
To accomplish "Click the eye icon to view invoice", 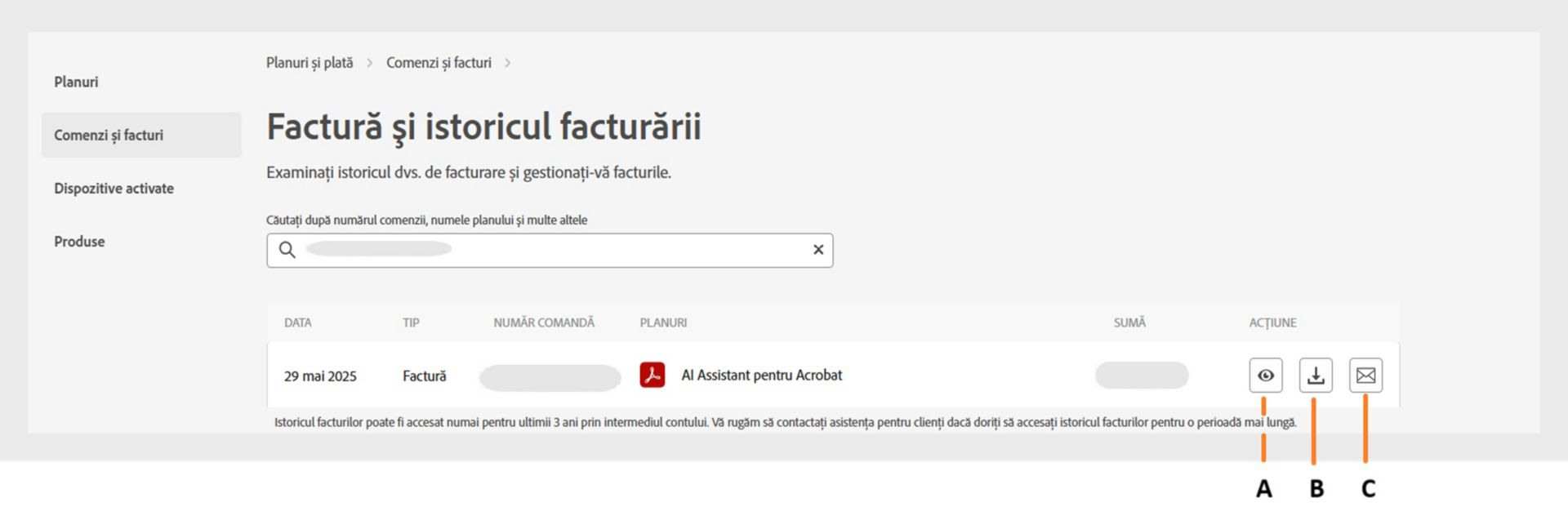I will click(1265, 376).
